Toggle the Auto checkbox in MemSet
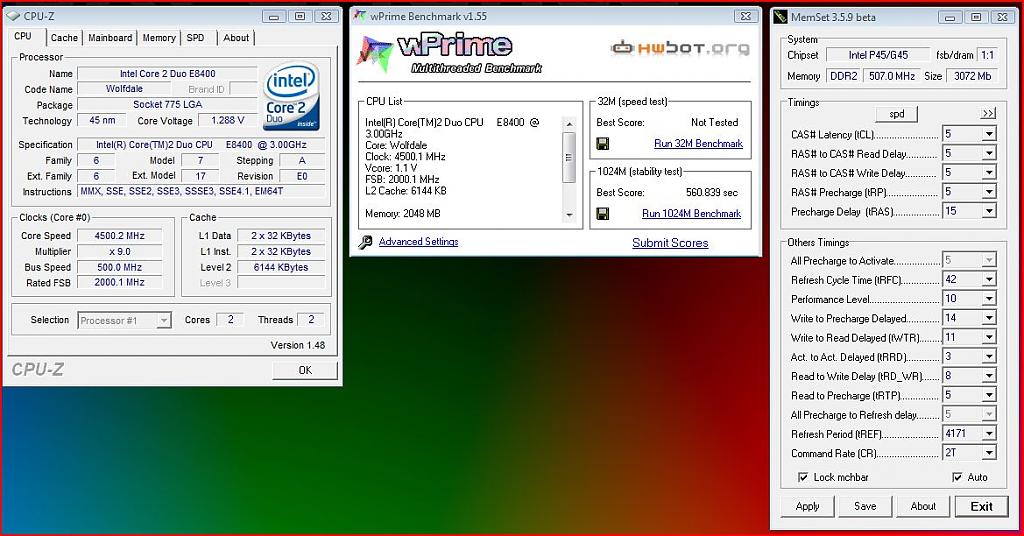Image resolution: width=1024 pixels, height=536 pixels. point(957,477)
